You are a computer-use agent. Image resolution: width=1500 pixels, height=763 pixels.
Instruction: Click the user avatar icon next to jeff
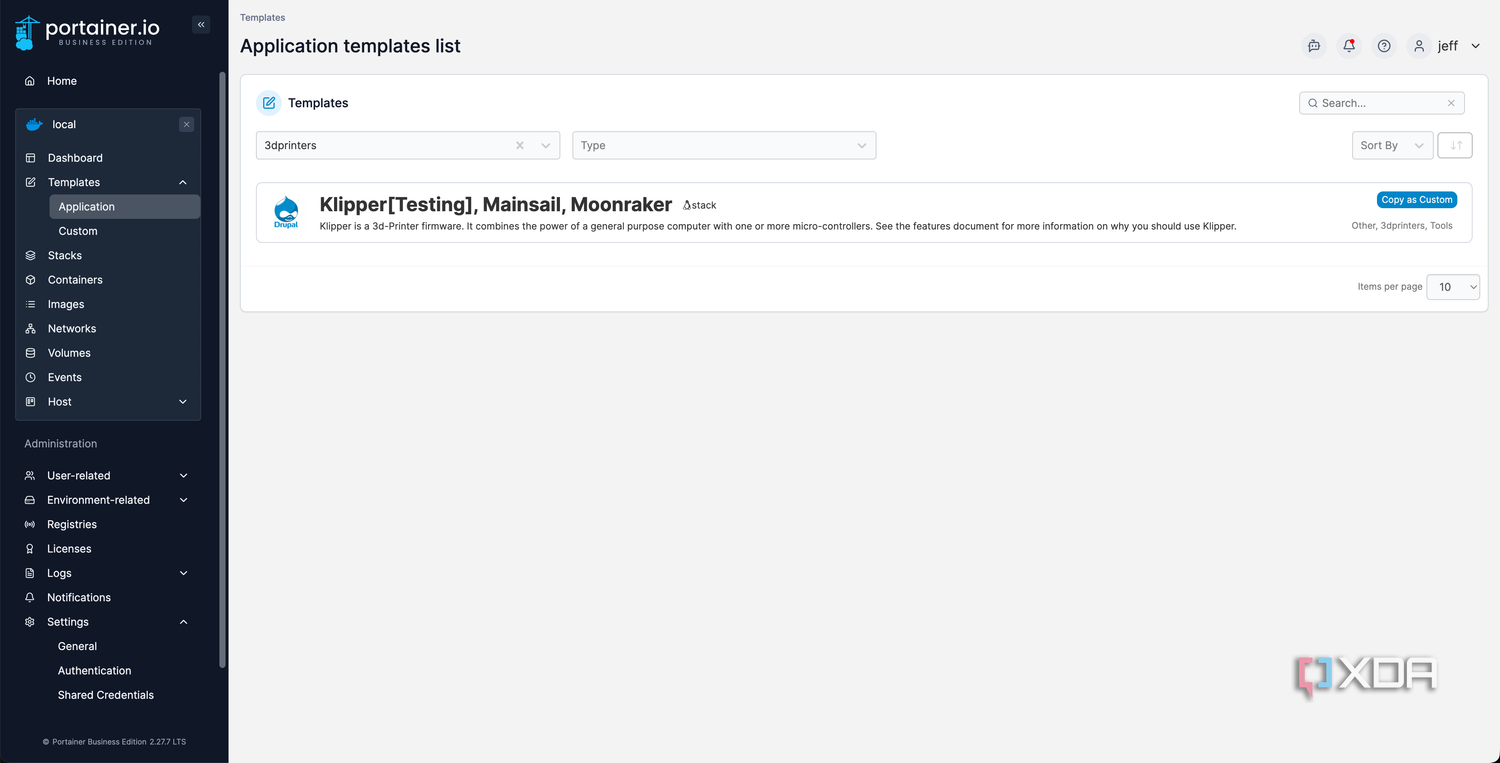pyautogui.click(x=1418, y=46)
